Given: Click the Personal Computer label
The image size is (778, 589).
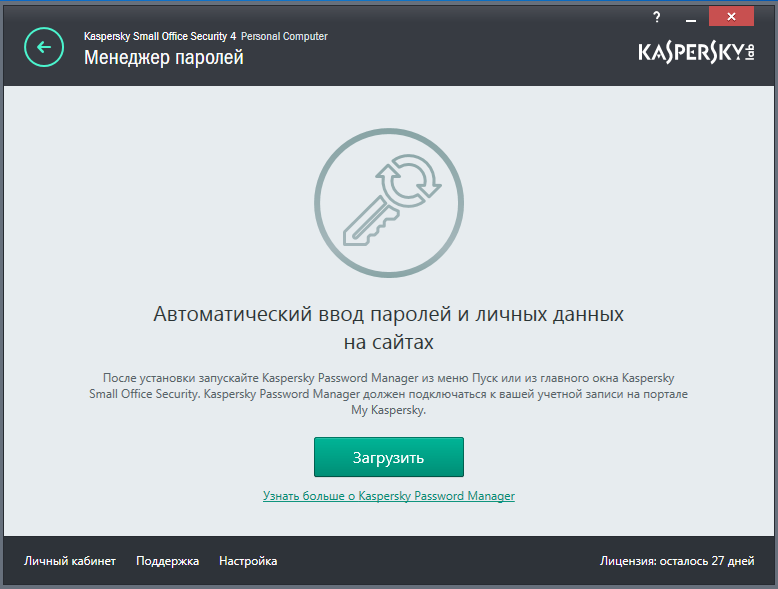Looking at the screenshot, I should (284, 36).
